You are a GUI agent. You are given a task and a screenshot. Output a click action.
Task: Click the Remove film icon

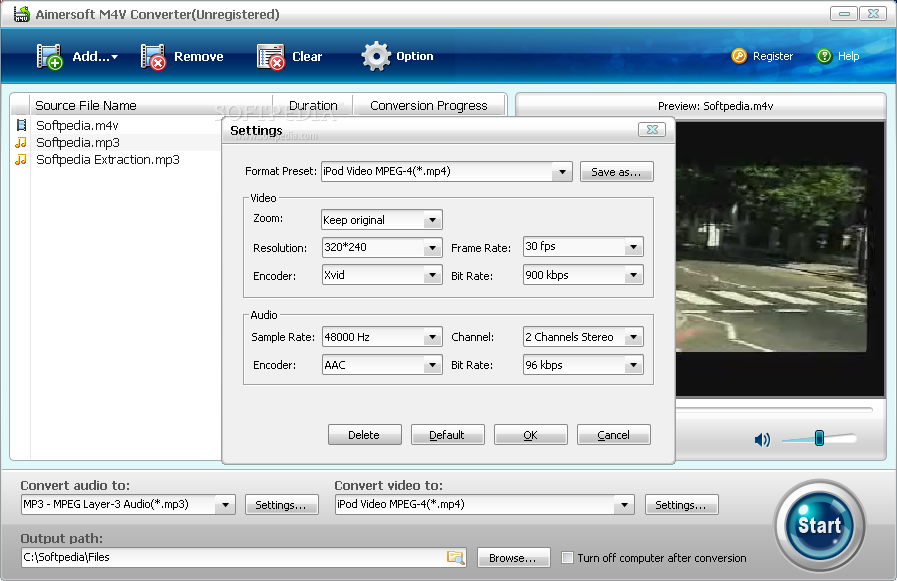(153, 57)
